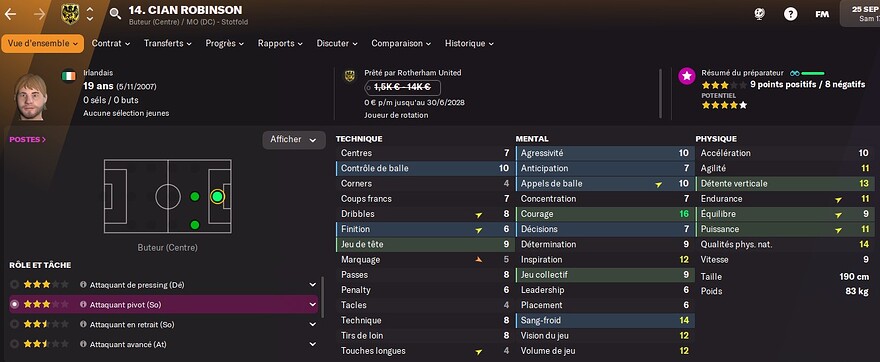Select the Attaquant en retrait (So) role radio
Image resolution: width=880 pixels, height=362 pixels.
15,324
